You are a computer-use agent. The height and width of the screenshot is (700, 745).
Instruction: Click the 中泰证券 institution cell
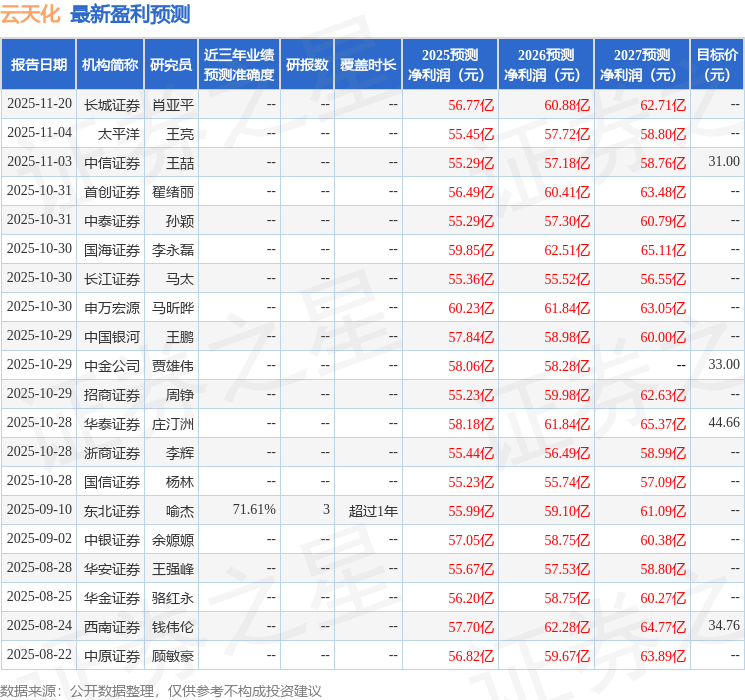[x=112, y=221]
